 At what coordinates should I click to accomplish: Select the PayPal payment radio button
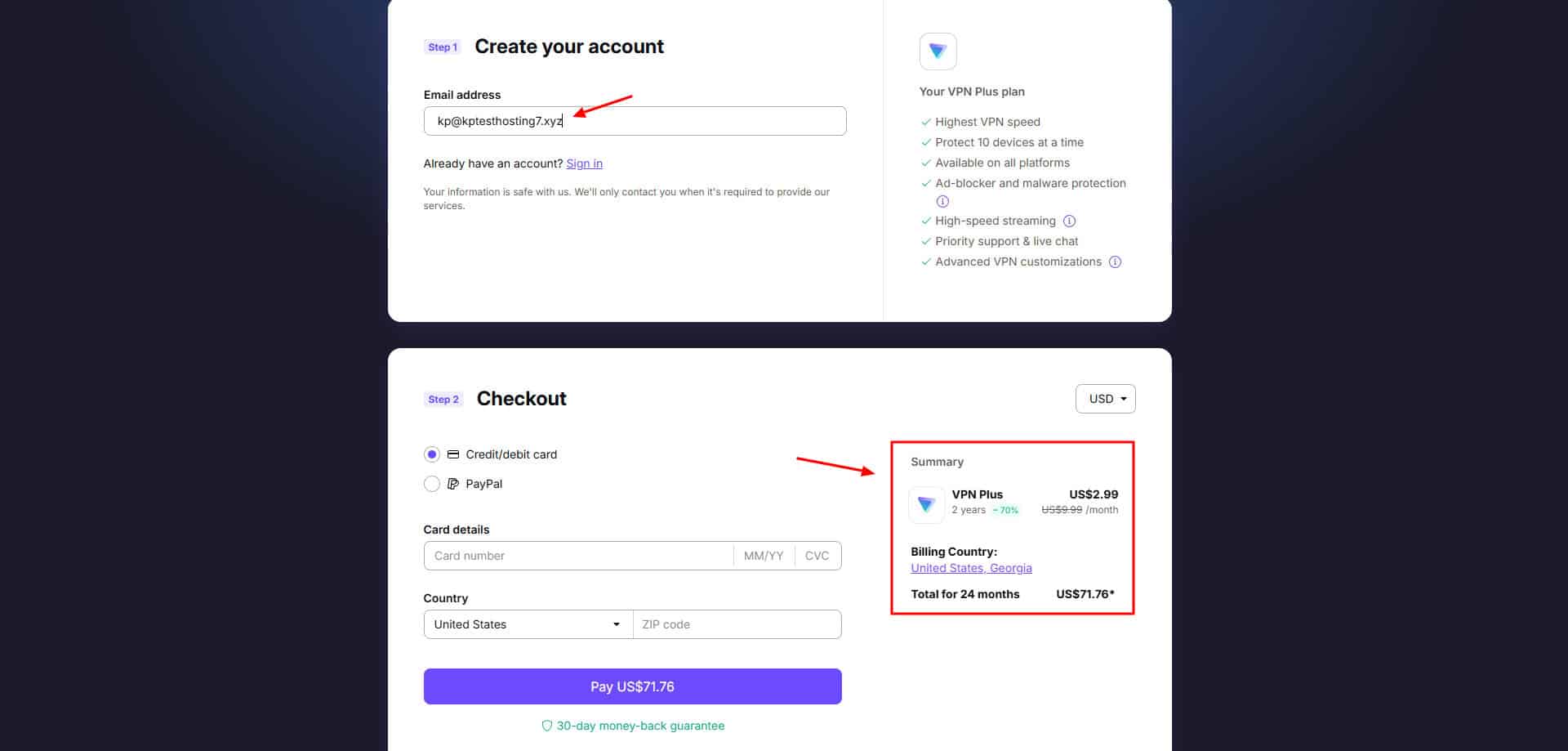(431, 484)
